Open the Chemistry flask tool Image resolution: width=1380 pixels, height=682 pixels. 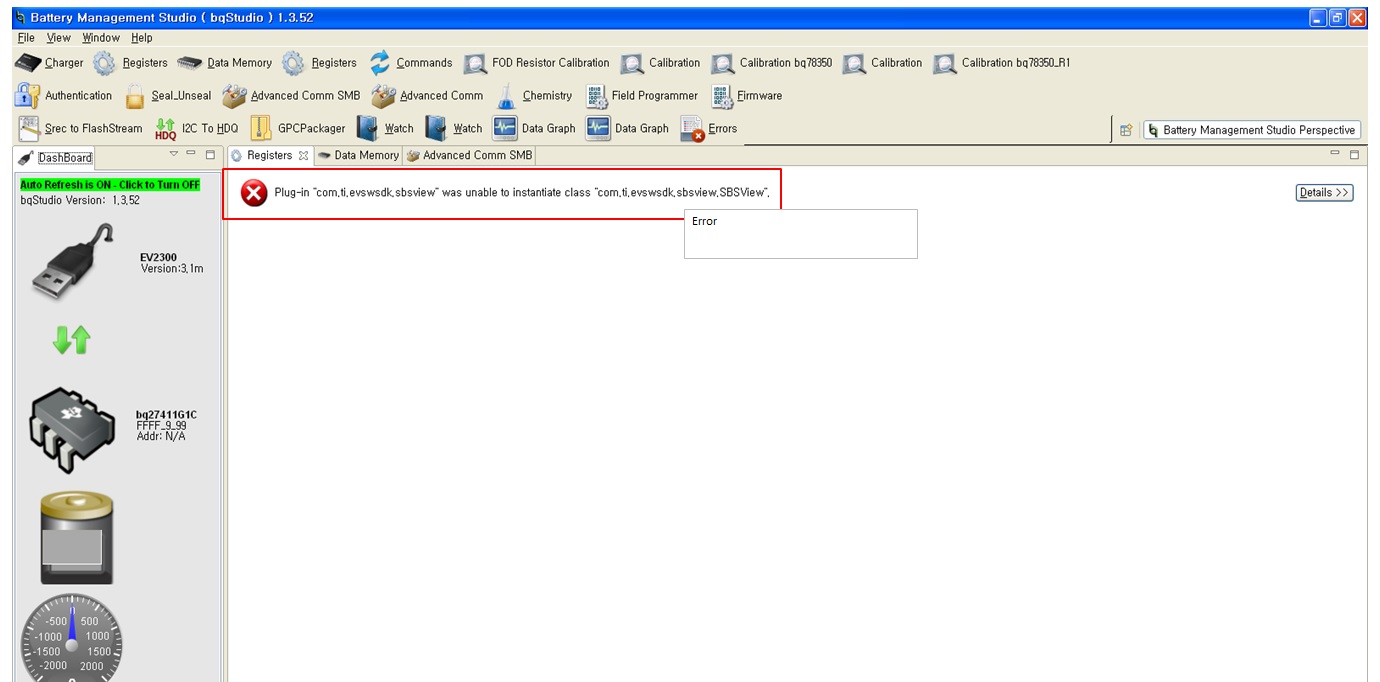(x=534, y=96)
